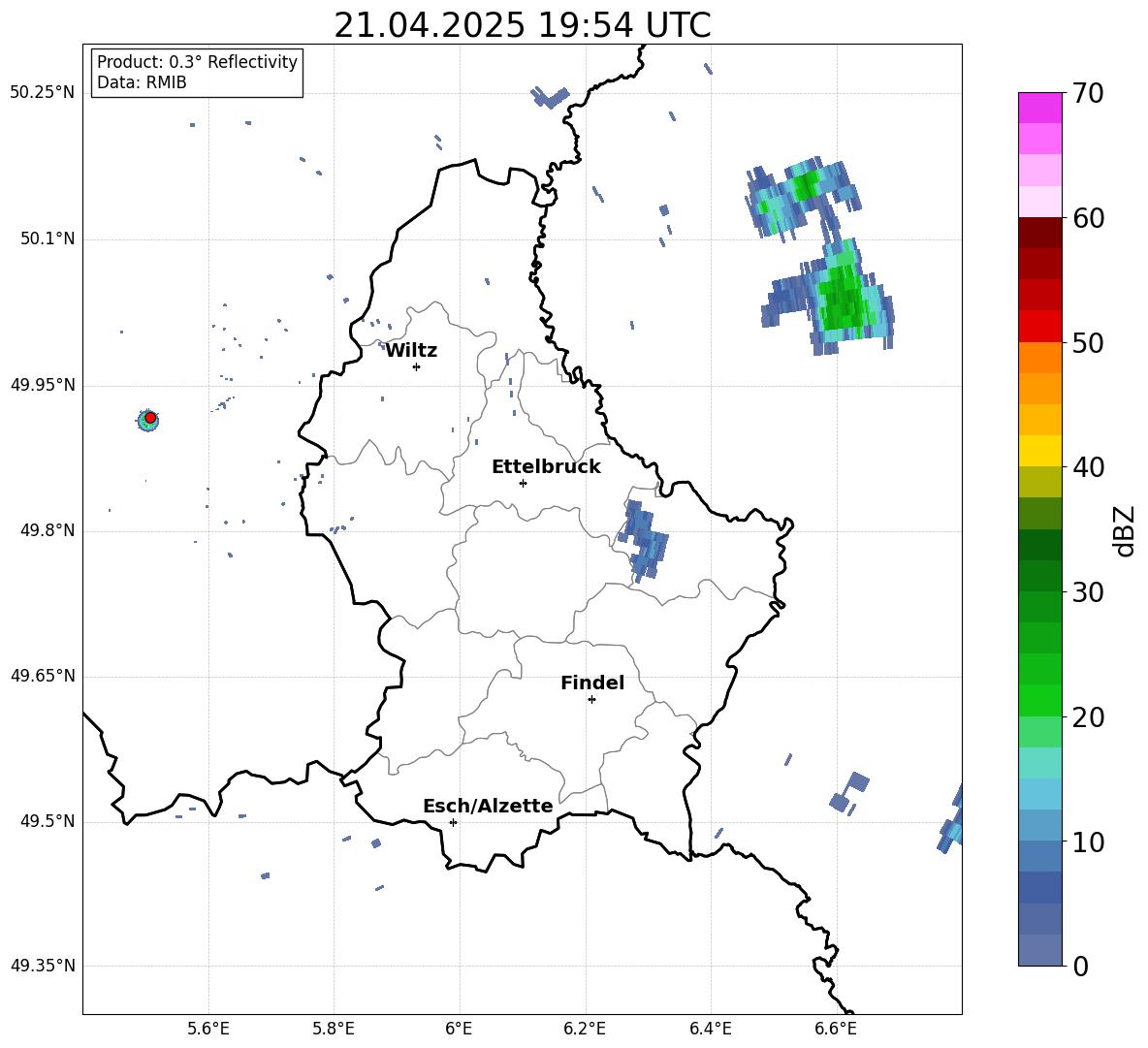Pick the magenta swatch atop the colorbar
1148x1048 pixels.
pyautogui.click(x=1039, y=108)
